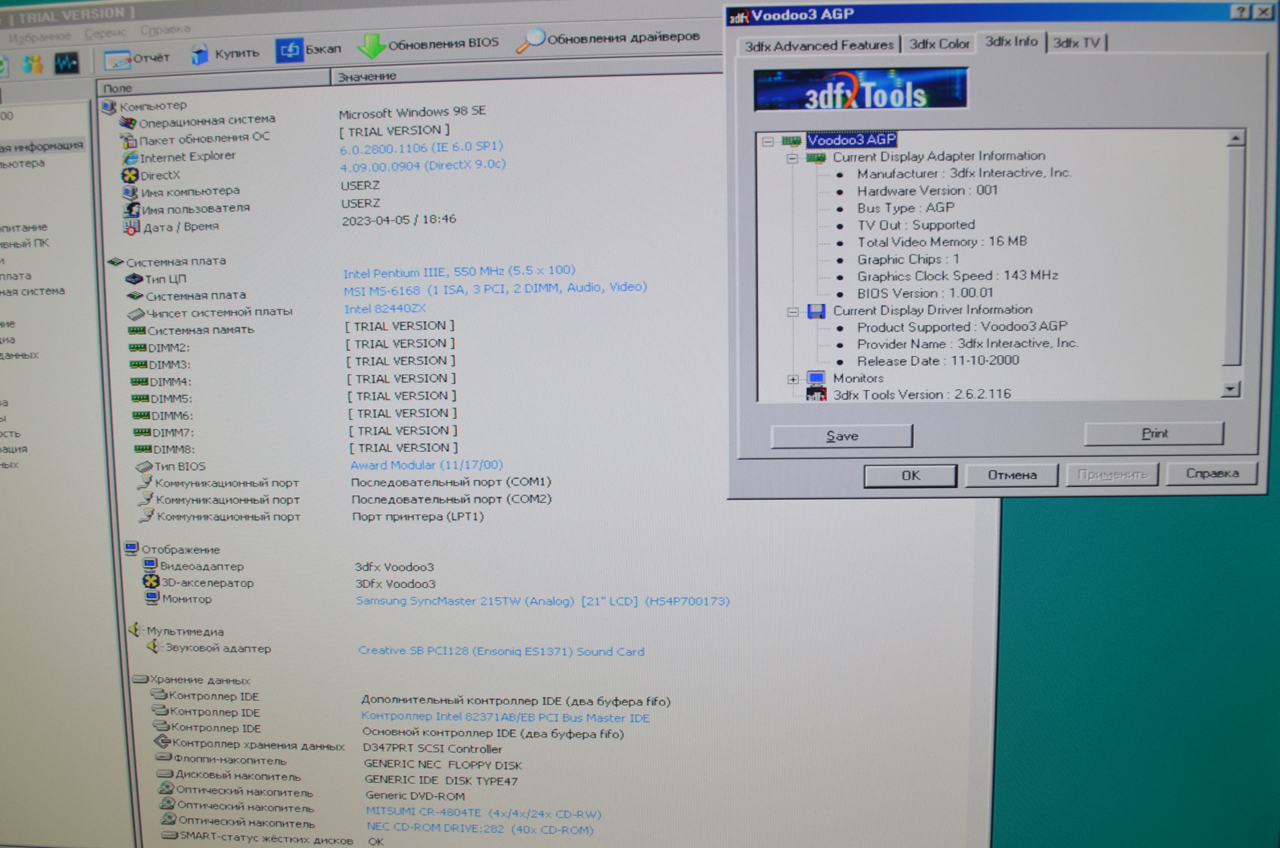Click the Тип BIOS chip icon
Viewport: 1280px width, 848px height.
tap(143, 467)
